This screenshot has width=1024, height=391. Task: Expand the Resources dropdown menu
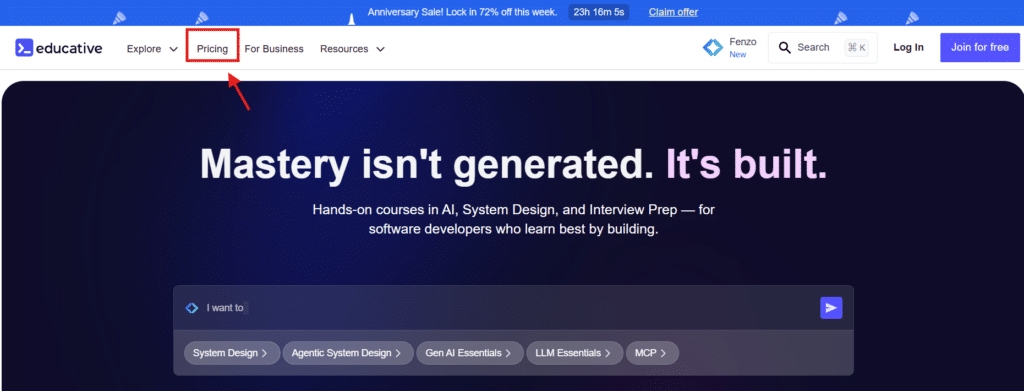coord(352,48)
